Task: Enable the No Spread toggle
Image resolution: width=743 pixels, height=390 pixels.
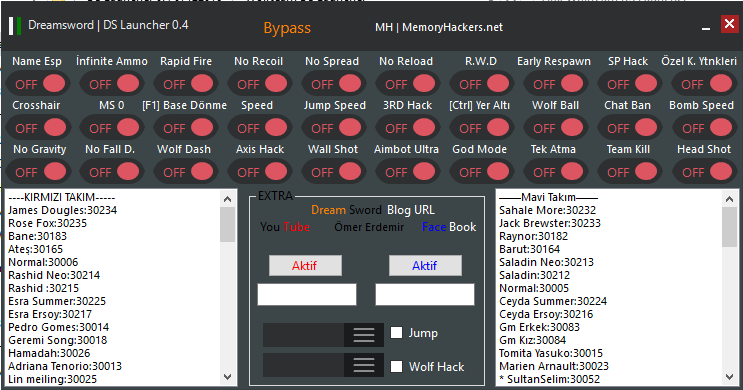Action: (334, 84)
